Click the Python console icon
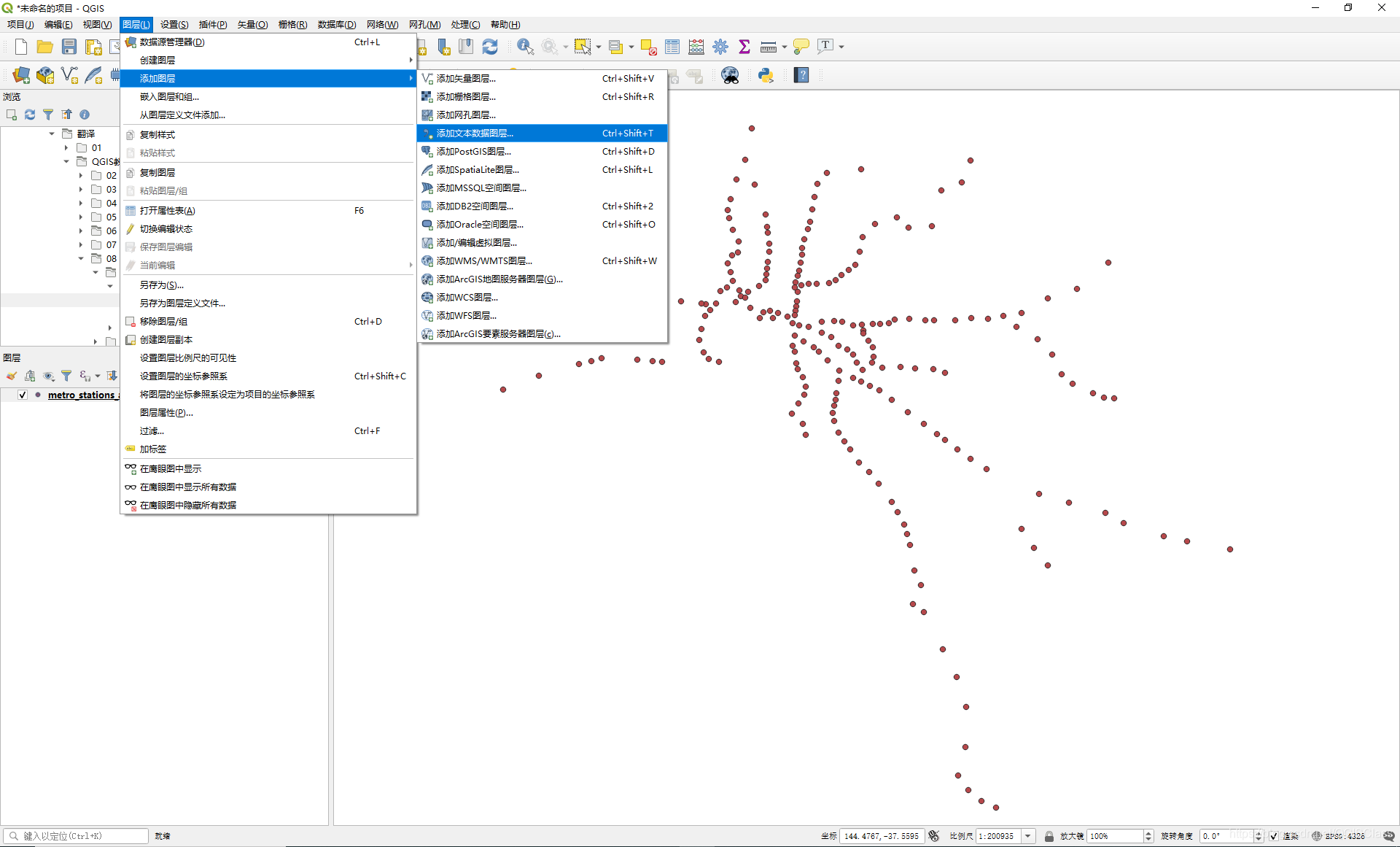 [766, 75]
